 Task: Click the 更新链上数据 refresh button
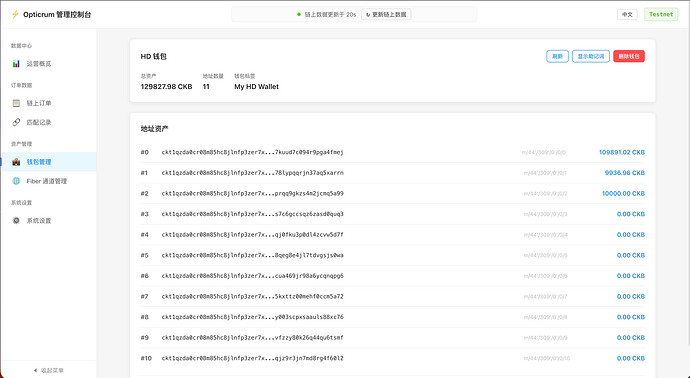[386, 15]
